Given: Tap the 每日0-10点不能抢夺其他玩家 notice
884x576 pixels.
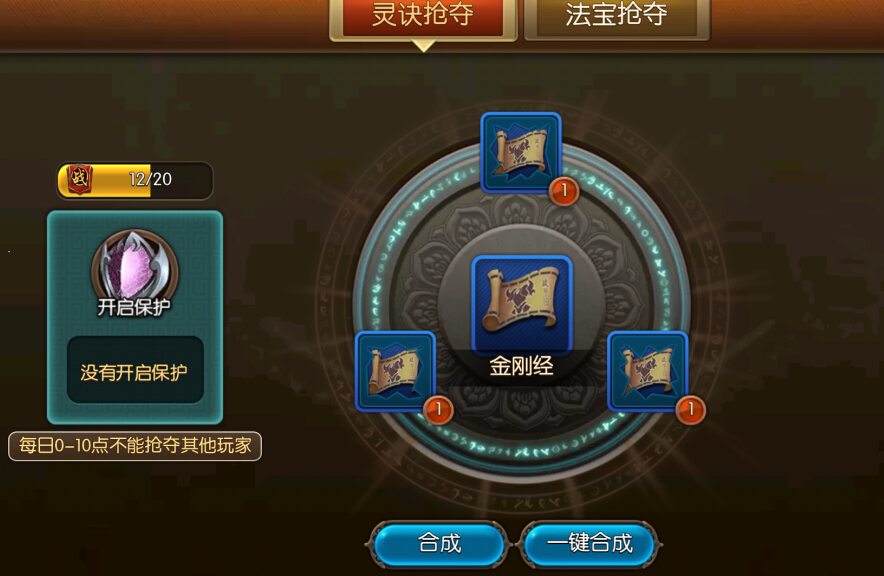Looking at the screenshot, I should tap(135, 446).
